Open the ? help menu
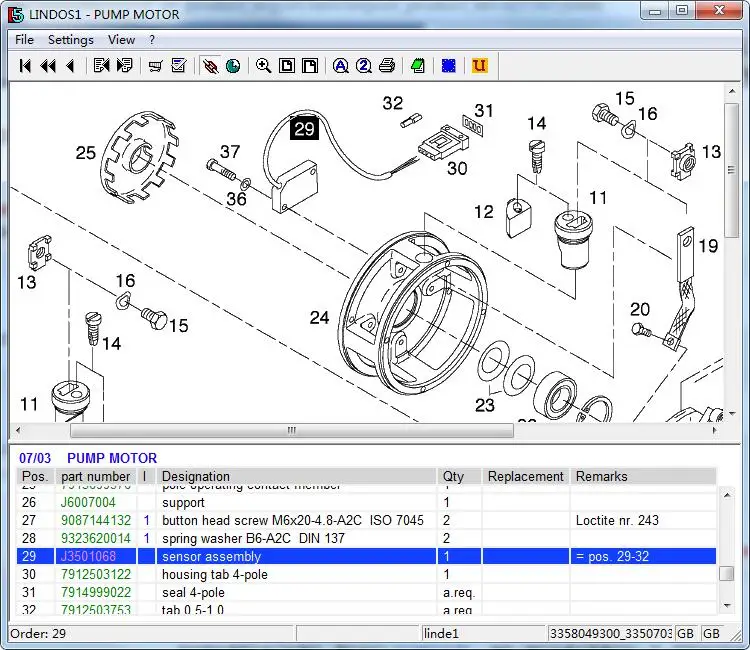The width and height of the screenshot is (750, 650). (152, 40)
